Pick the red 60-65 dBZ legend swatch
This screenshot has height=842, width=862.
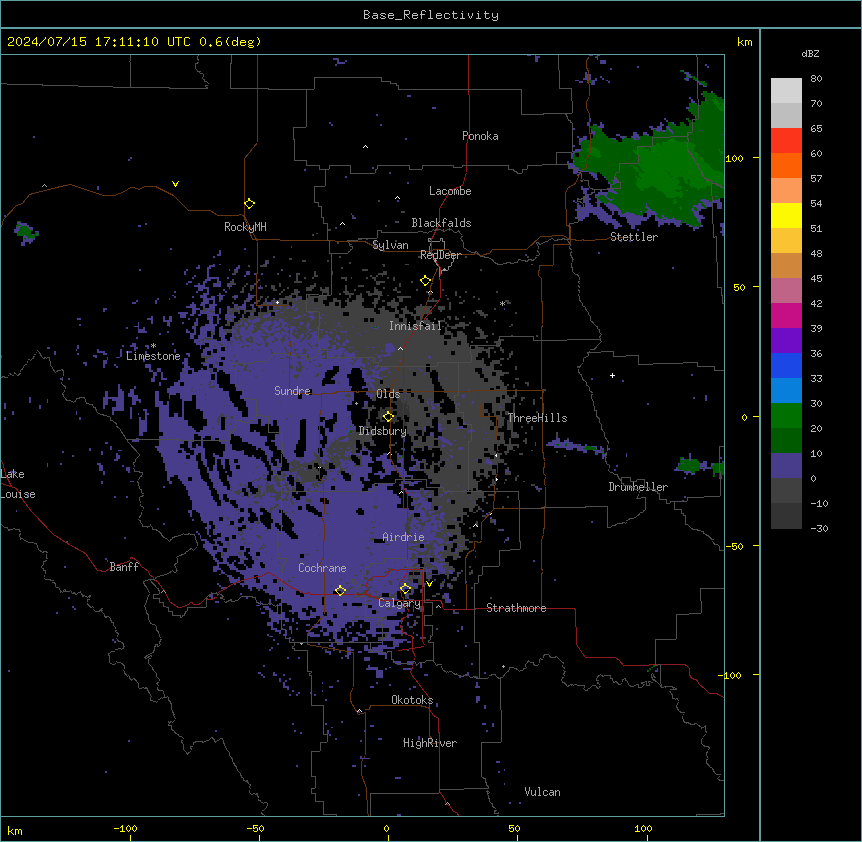786,140
